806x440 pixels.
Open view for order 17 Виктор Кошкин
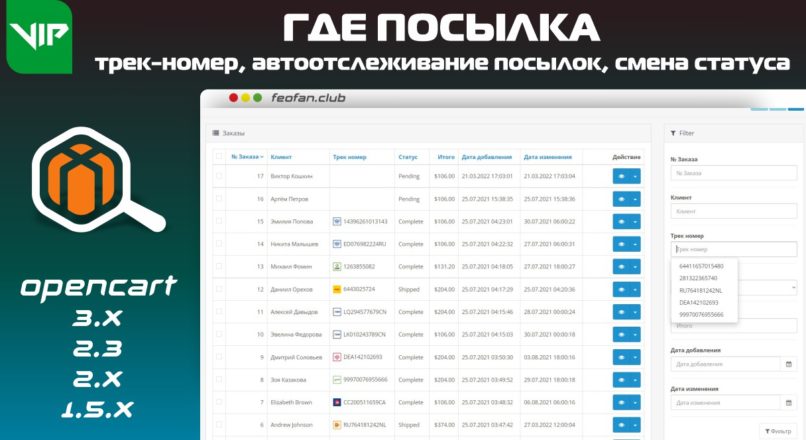pyautogui.click(x=621, y=176)
